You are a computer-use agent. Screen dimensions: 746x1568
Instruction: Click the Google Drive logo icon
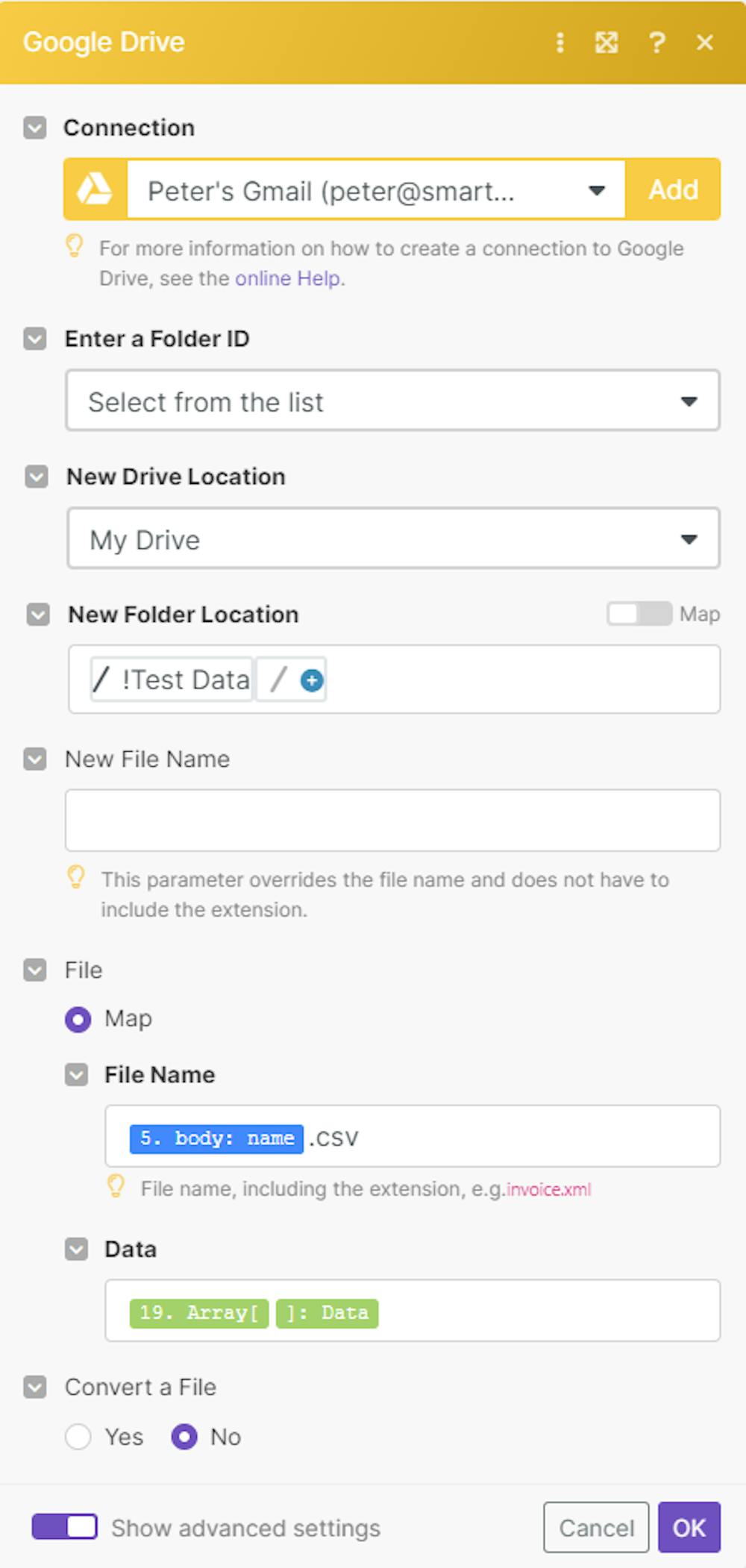pyautogui.click(x=95, y=189)
